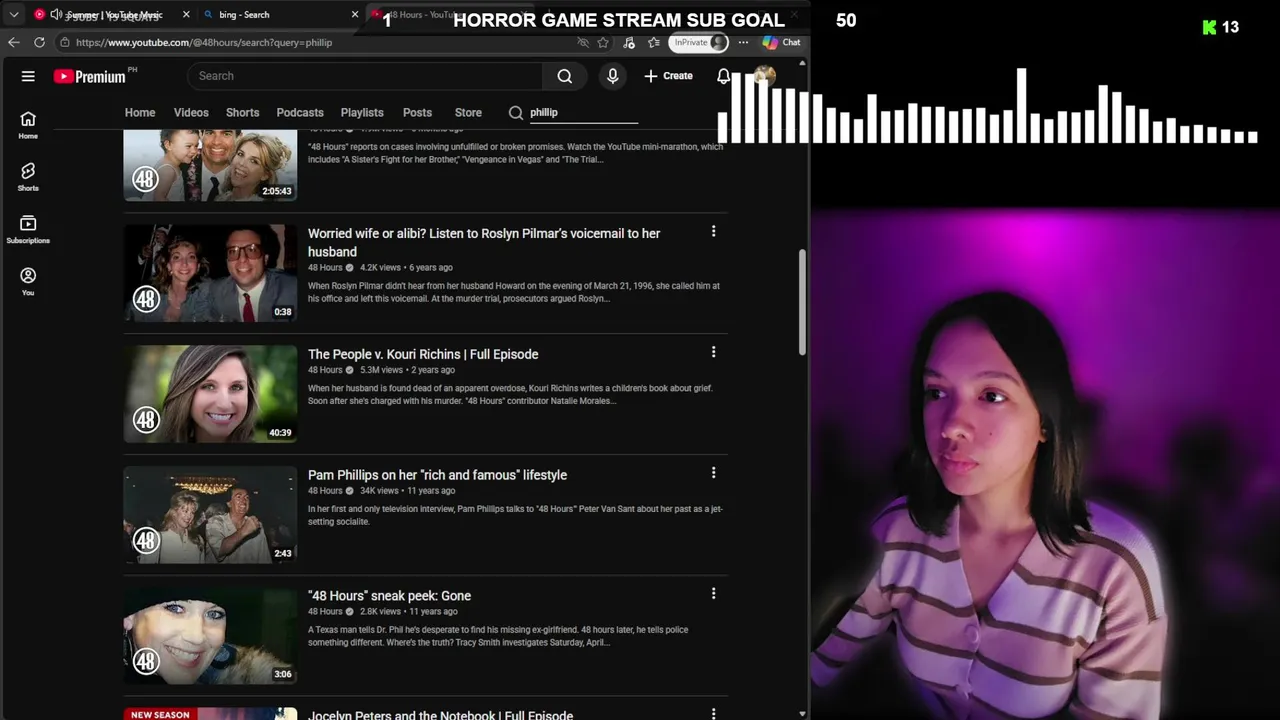This screenshot has width=1280, height=720.
Task: Open the channel Posts tab
Action: click(x=417, y=113)
